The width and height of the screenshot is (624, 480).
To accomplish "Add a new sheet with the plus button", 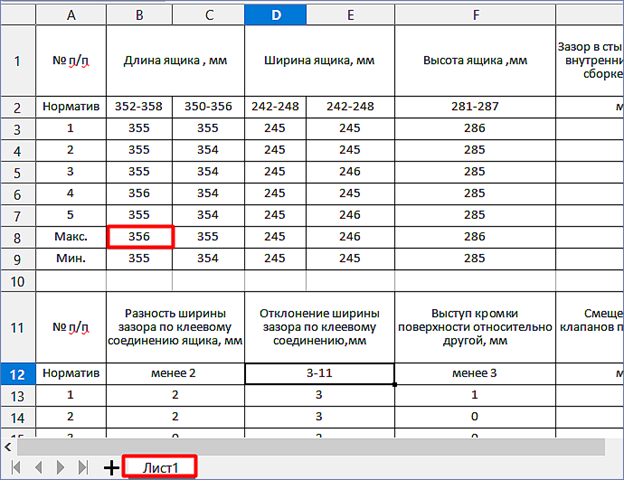I will 111,468.
